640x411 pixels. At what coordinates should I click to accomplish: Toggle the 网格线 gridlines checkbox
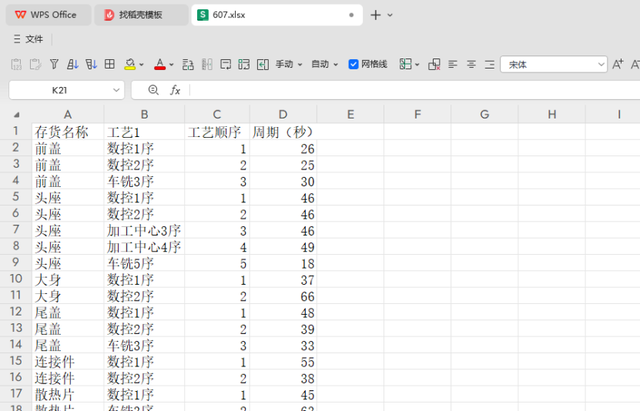click(x=353, y=64)
